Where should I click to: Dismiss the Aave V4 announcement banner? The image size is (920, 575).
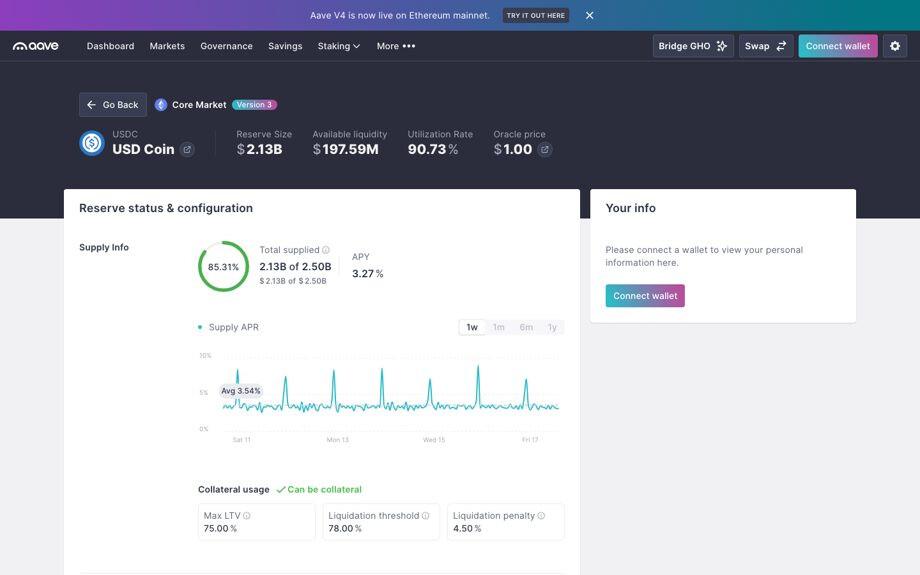590,15
